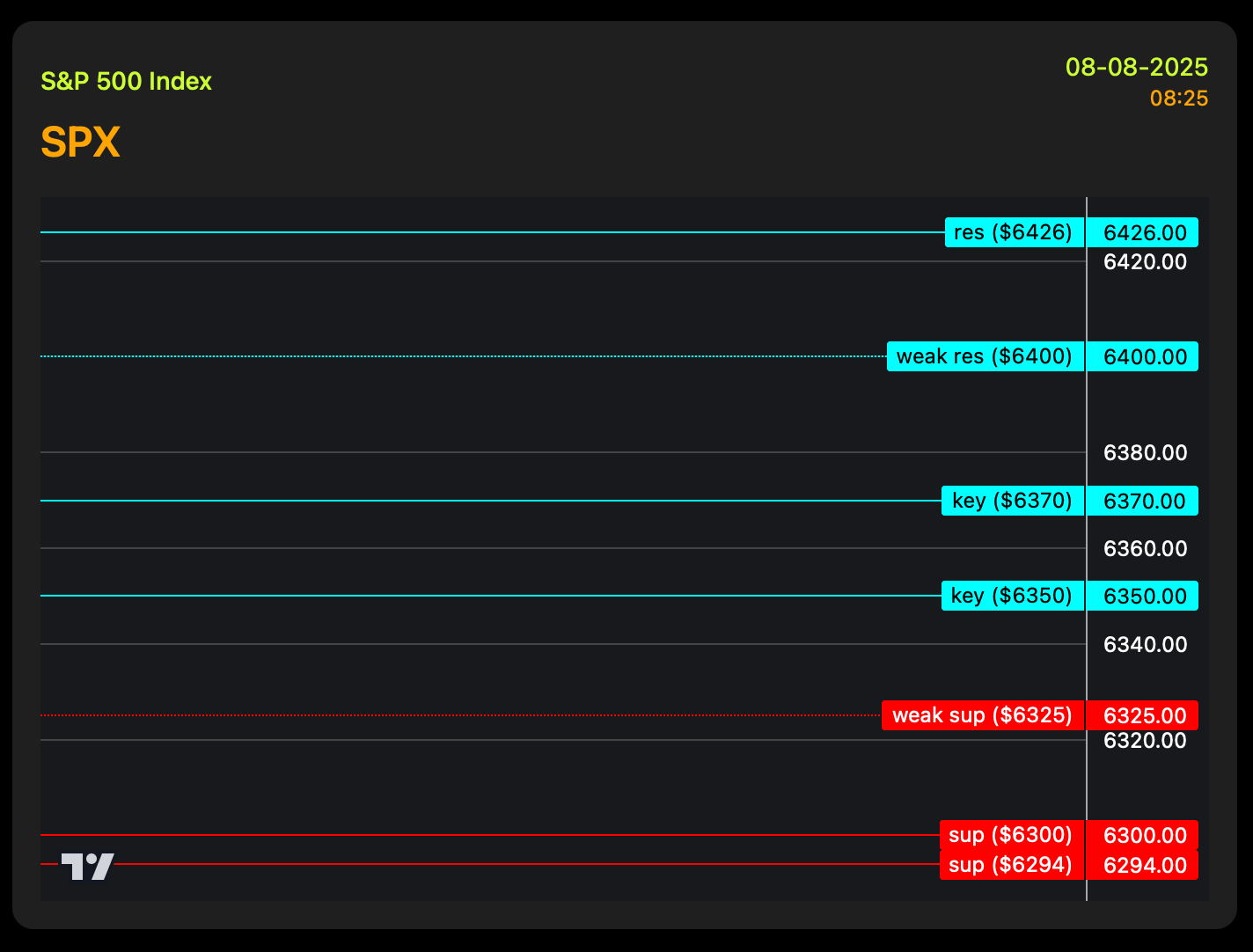
Task: Click the 'key ($6370)' level label
Action: pos(1013,501)
